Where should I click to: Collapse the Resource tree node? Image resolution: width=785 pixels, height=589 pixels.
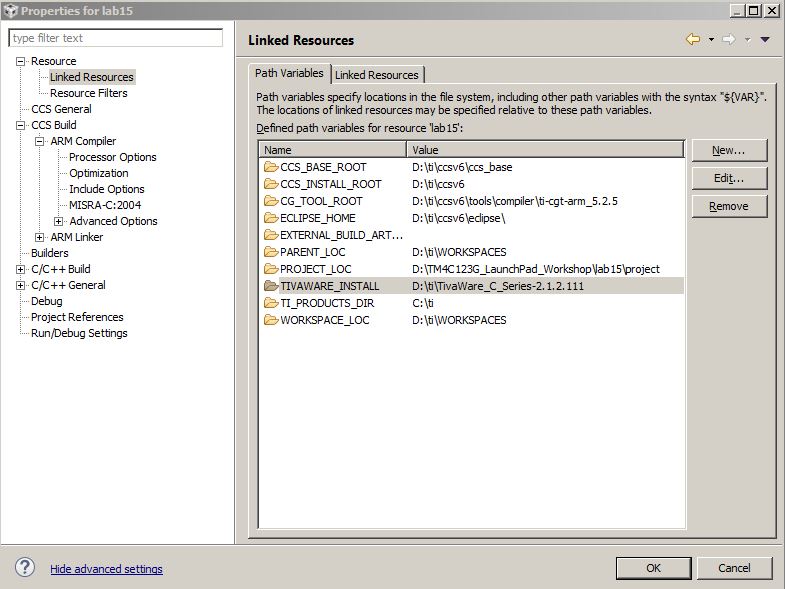tap(21, 61)
